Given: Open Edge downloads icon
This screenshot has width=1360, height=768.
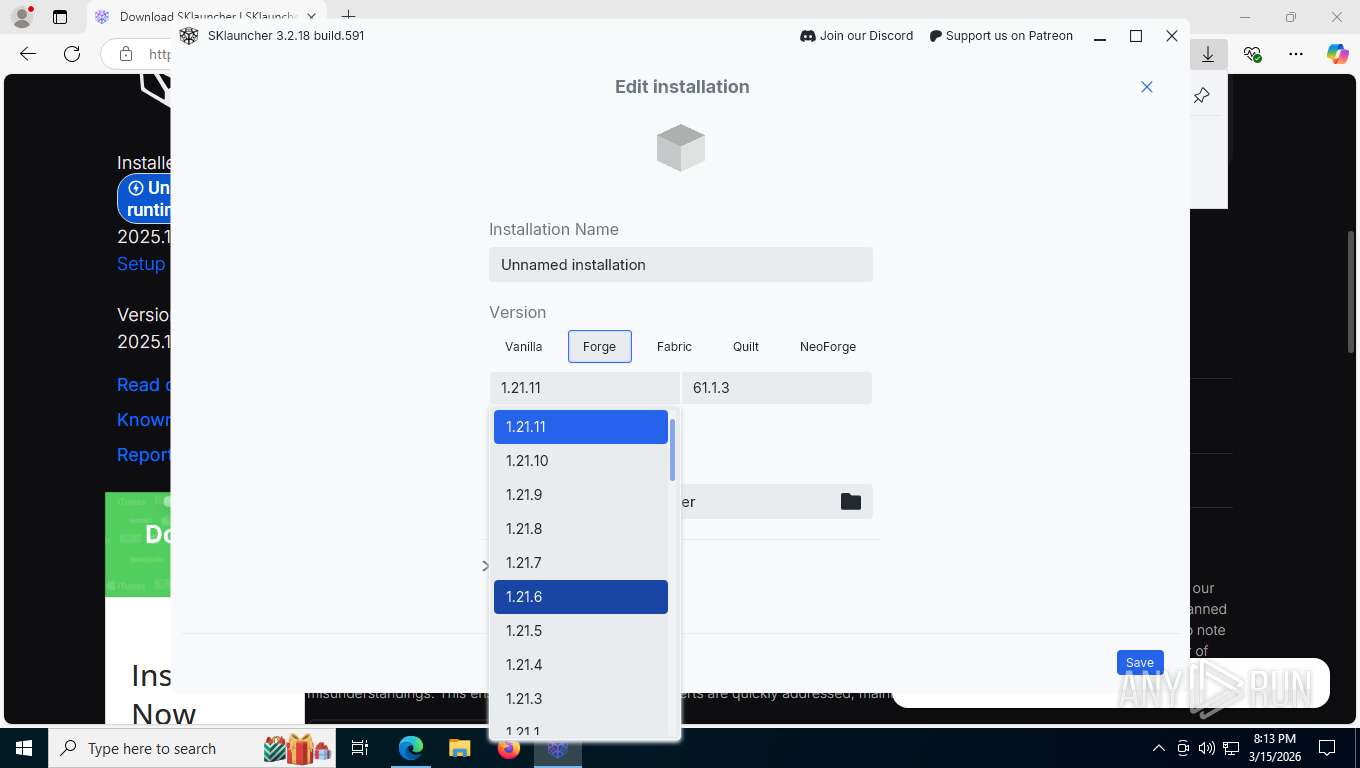Looking at the screenshot, I should (1208, 54).
